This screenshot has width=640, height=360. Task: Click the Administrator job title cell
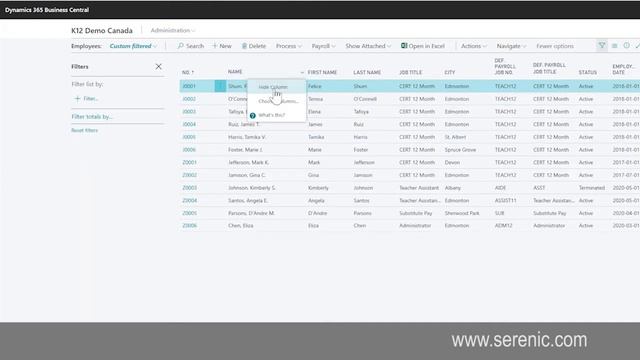click(x=415, y=226)
